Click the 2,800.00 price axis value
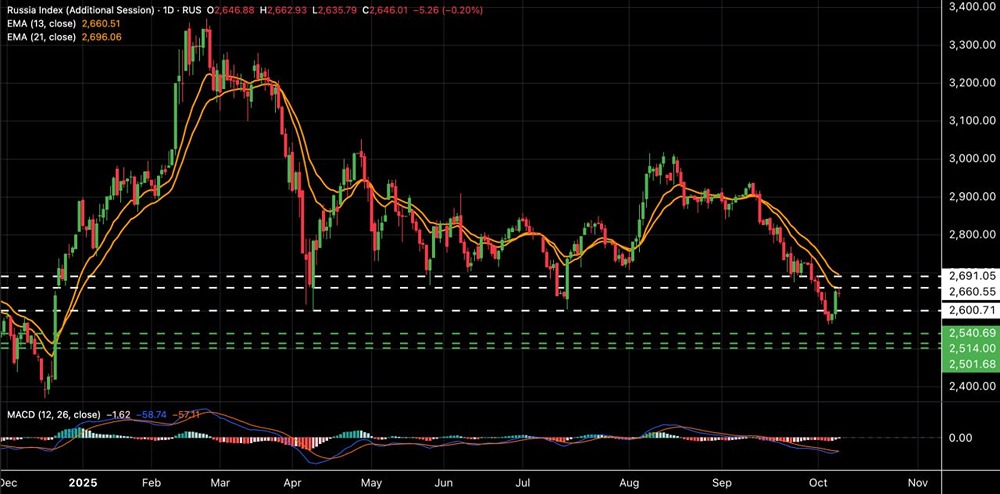Viewport: 1000px width, 494px height. pos(973,235)
